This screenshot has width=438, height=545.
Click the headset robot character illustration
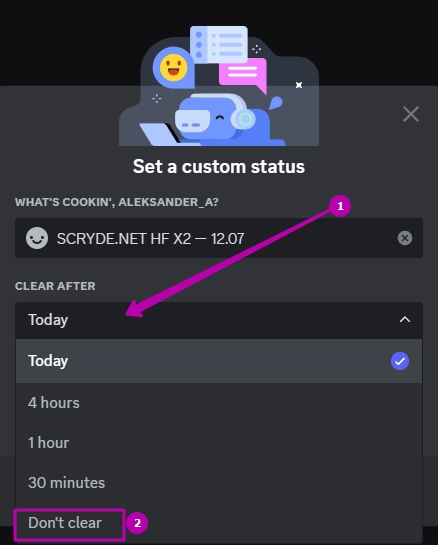pyautogui.click(x=222, y=120)
